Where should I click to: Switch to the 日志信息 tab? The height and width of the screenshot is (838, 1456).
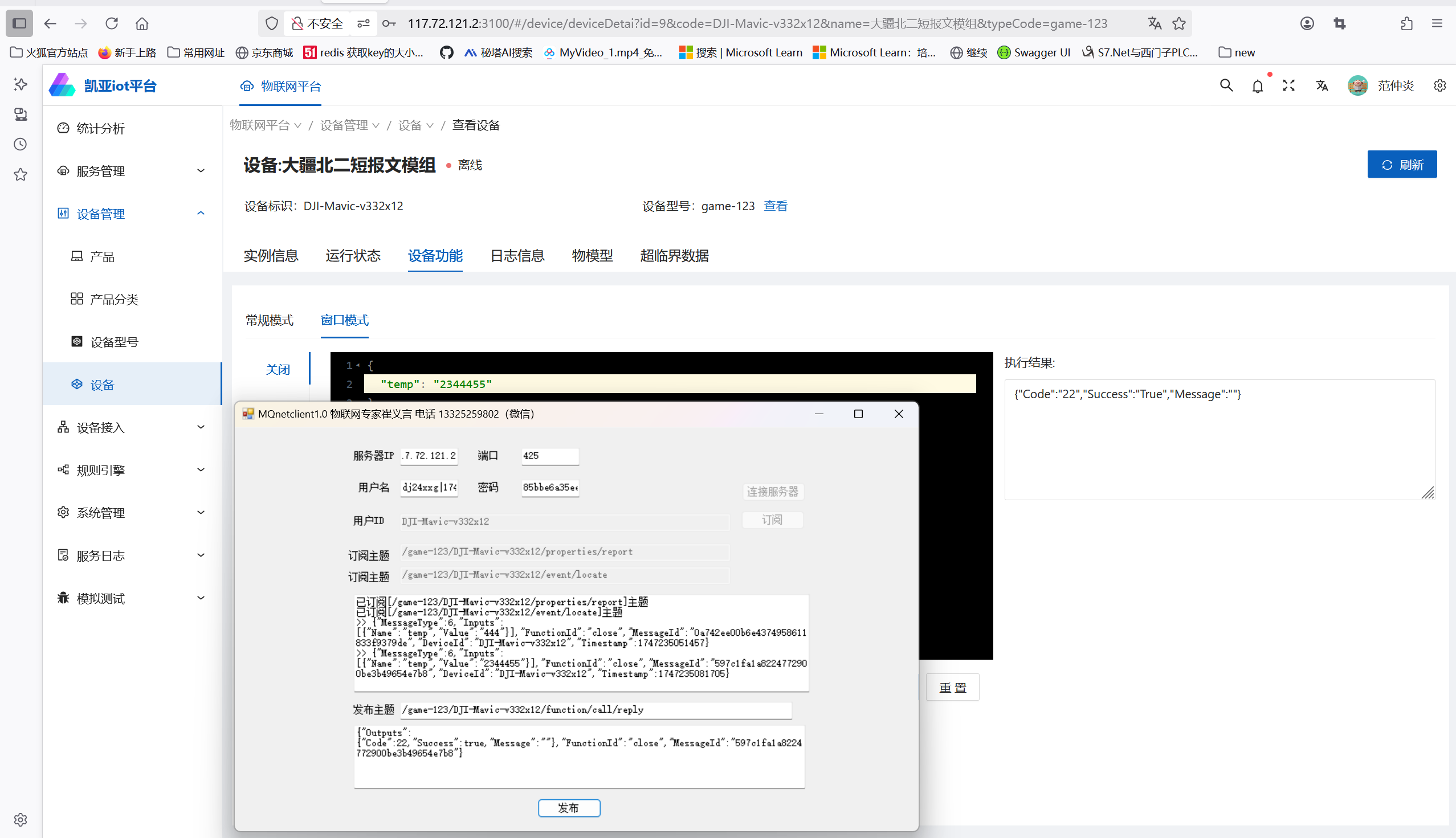[x=517, y=256]
